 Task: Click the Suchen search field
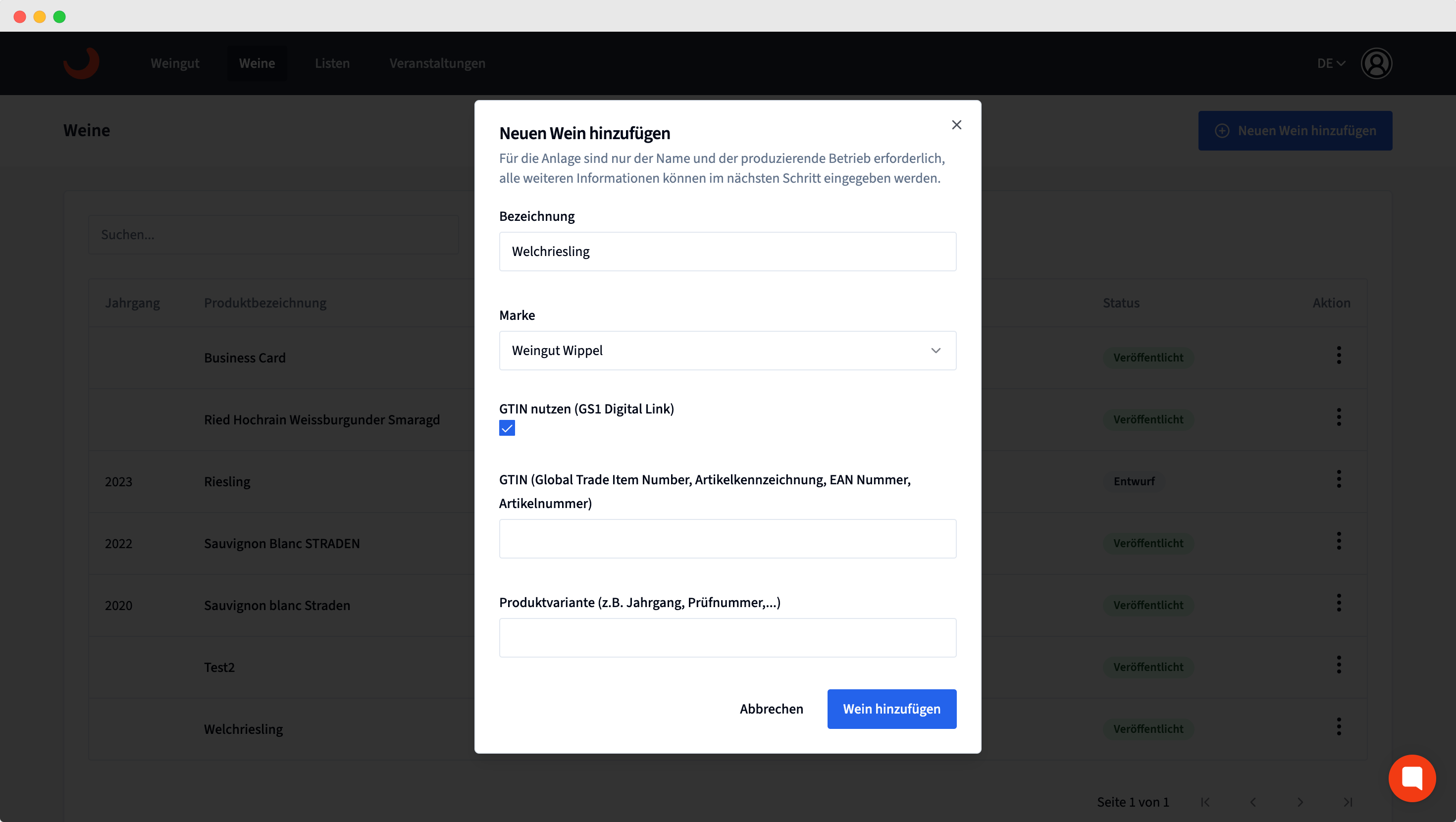point(273,235)
